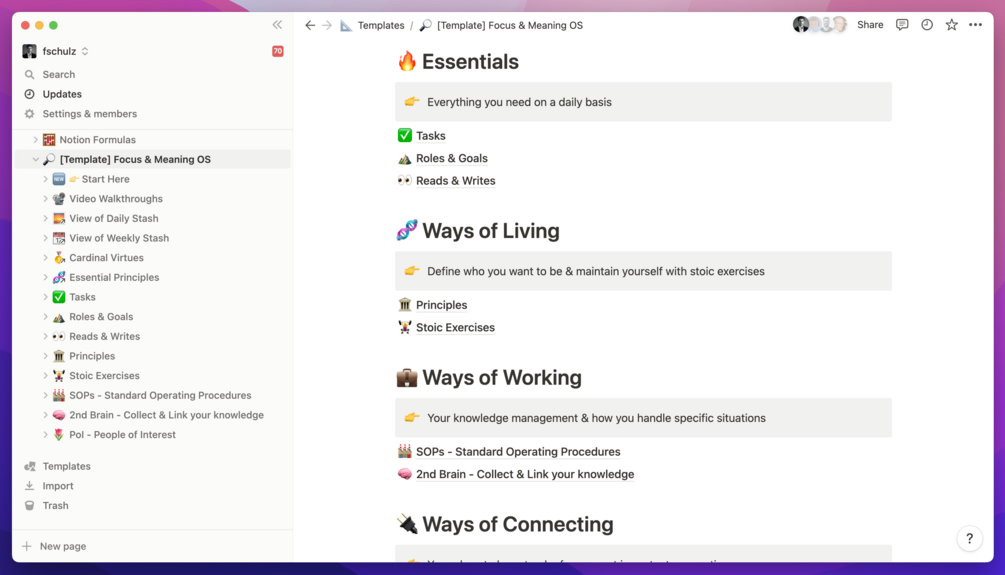Click the tulip icon of PoI page

tap(59, 435)
